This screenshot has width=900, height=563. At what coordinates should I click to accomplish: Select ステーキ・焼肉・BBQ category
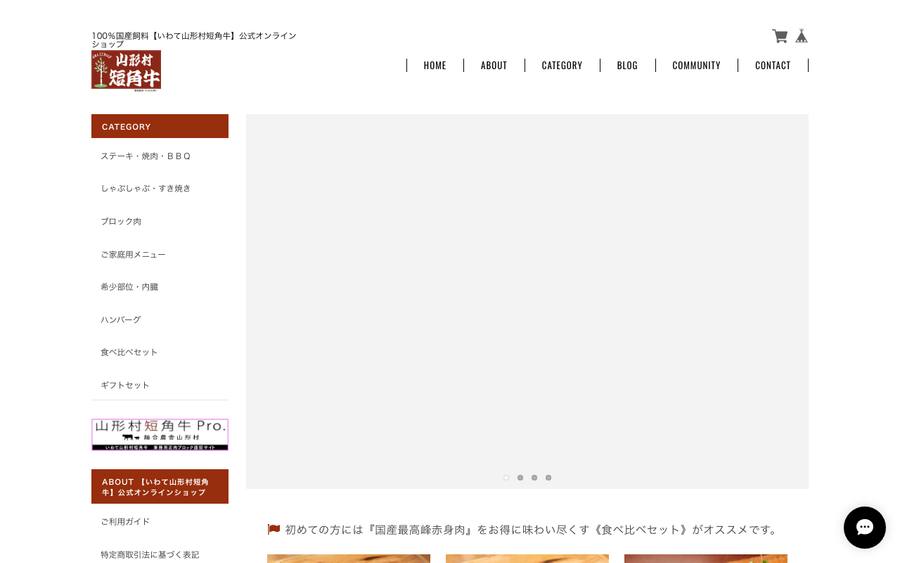pyautogui.click(x=146, y=156)
